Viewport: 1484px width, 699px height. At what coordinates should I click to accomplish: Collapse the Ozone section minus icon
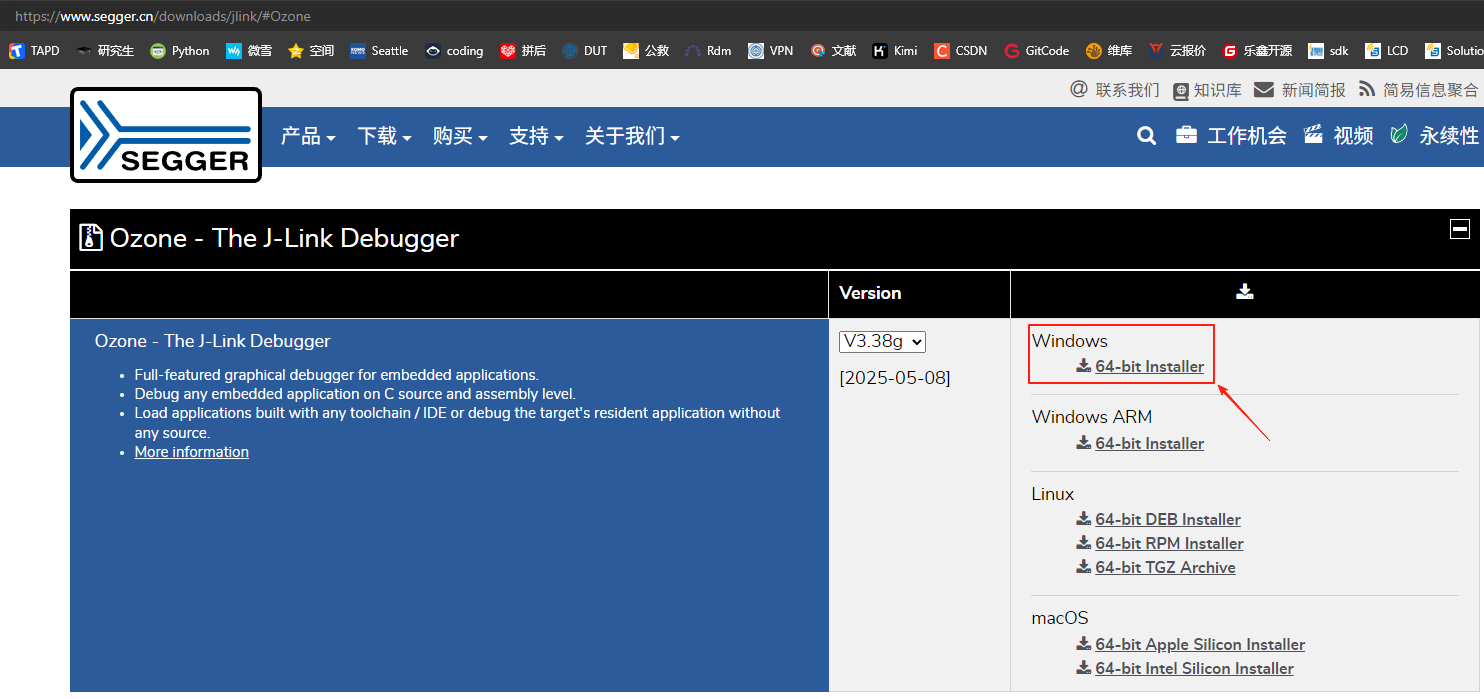1460,229
